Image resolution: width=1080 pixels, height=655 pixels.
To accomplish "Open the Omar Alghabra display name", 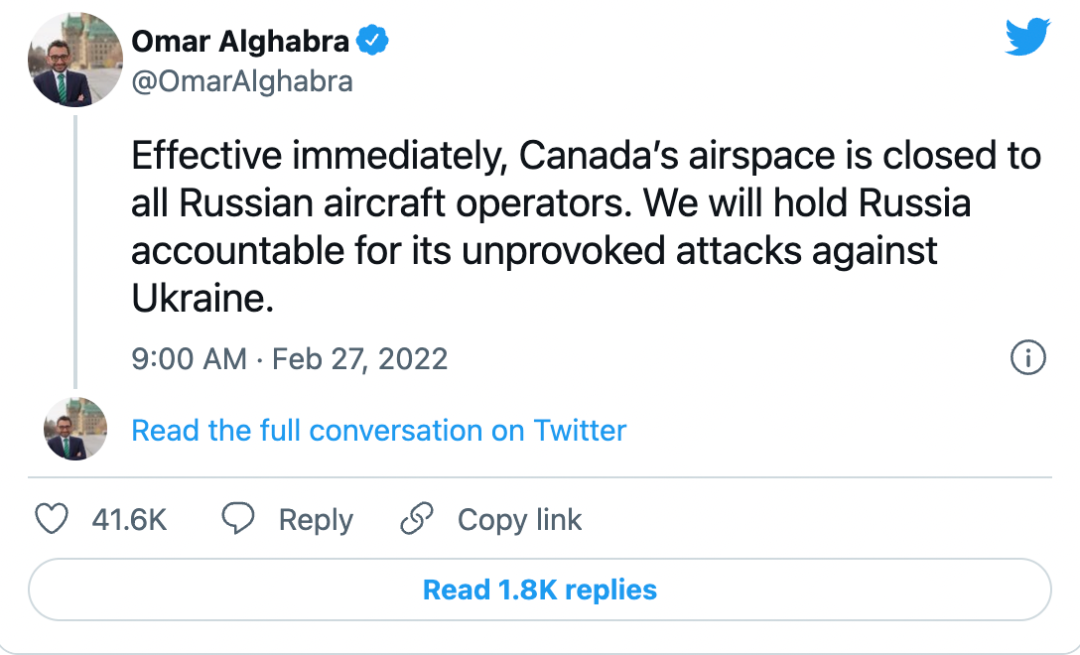I will click(x=240, y=41).
